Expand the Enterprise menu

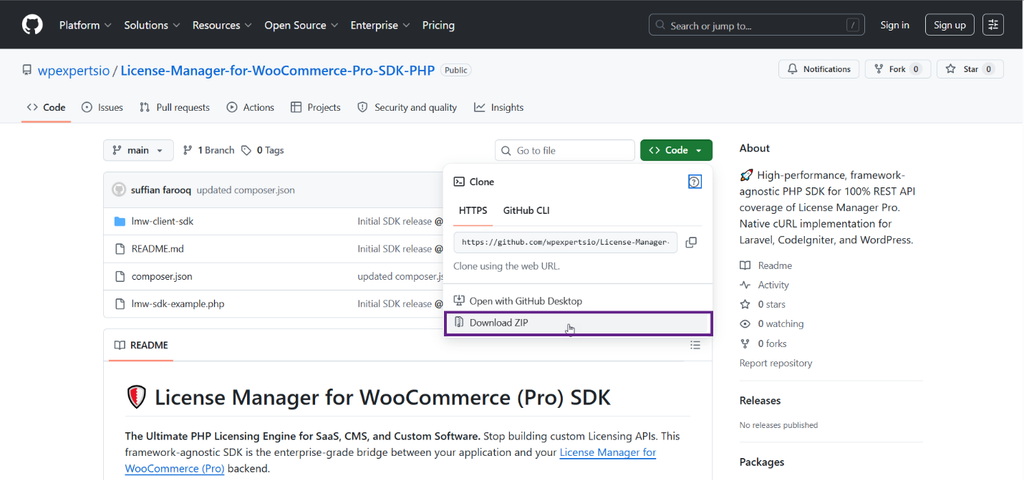click(380, 25)
